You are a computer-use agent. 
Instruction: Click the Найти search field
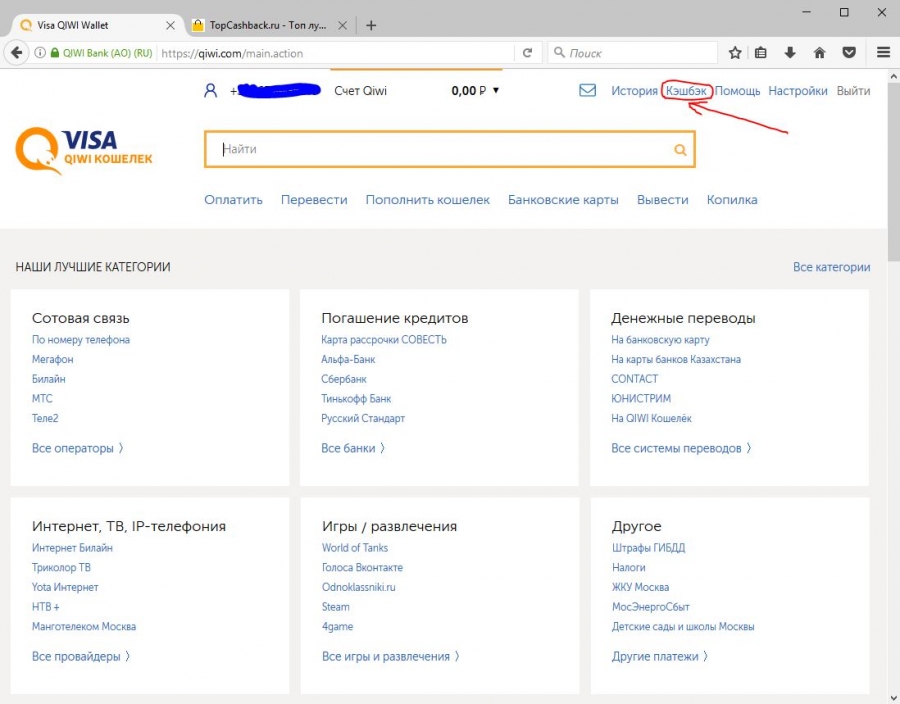pos(440,149)
